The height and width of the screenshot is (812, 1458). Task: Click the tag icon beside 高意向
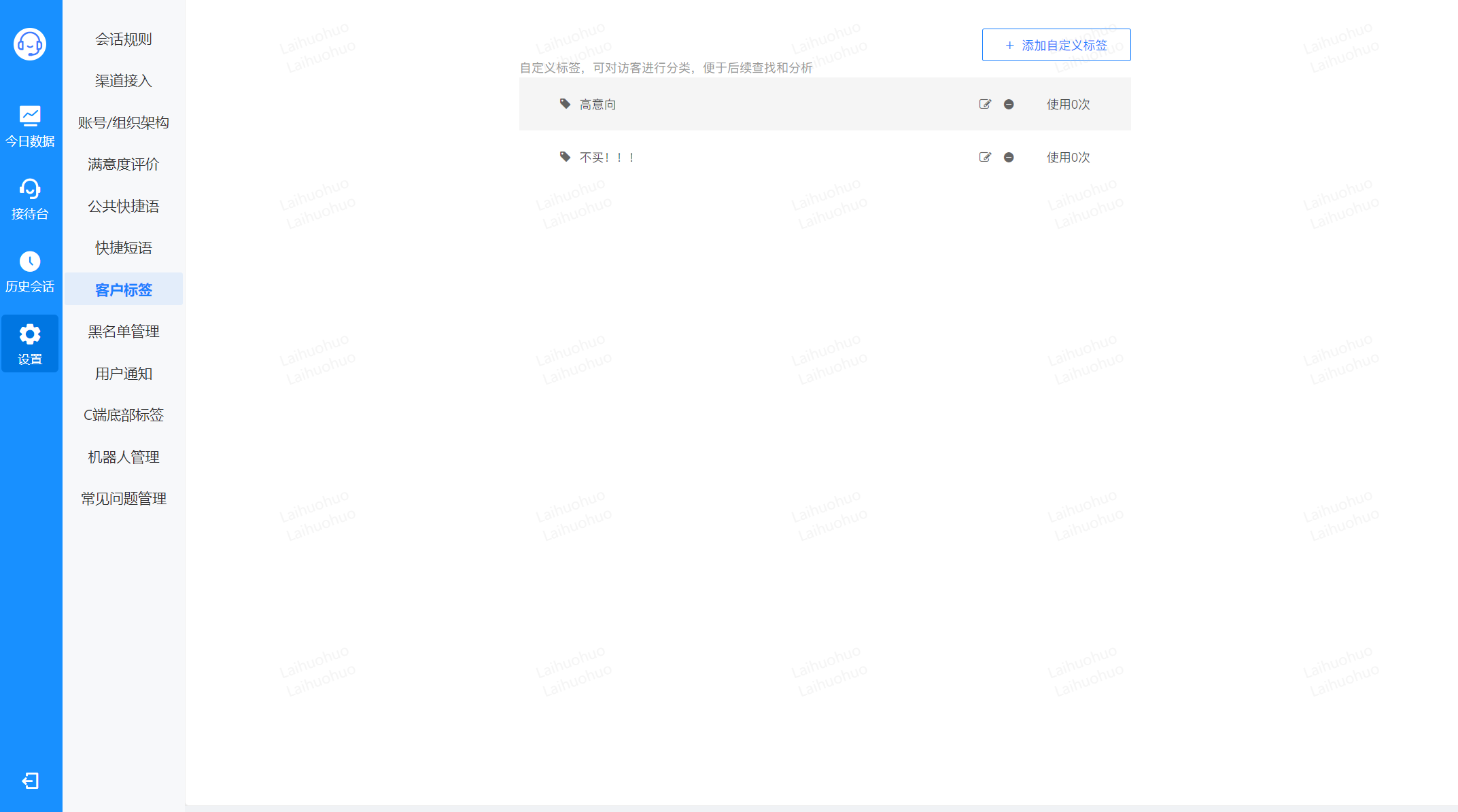pyautogui.click(x=565, y=104)
